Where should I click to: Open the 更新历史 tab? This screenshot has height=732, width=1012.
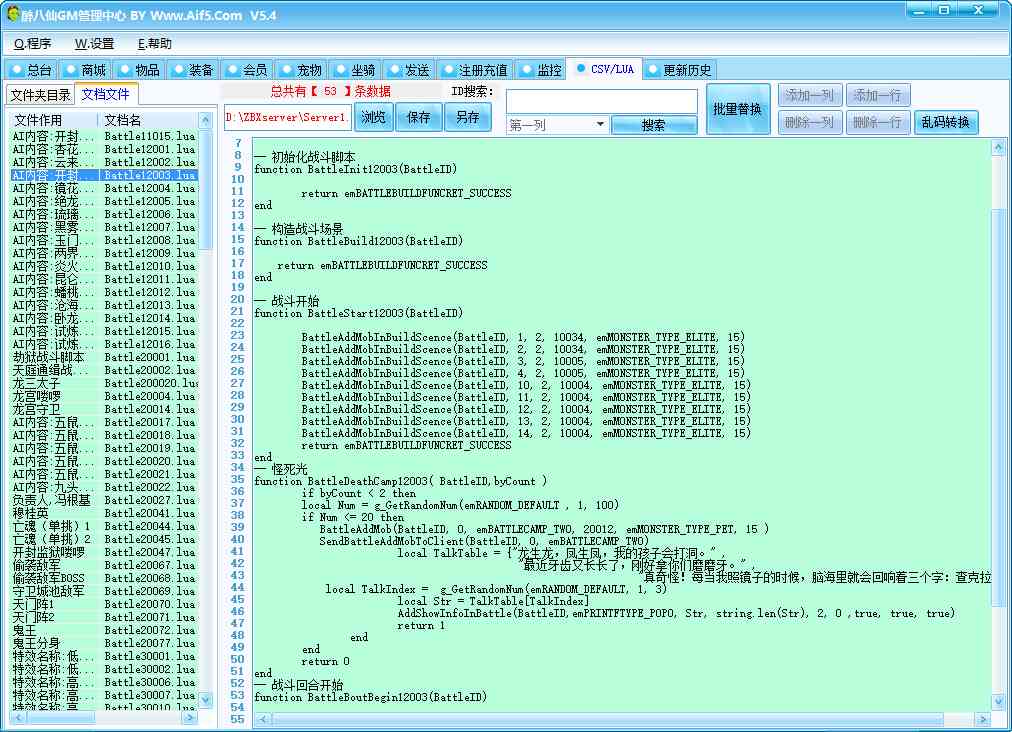(679, 70)
